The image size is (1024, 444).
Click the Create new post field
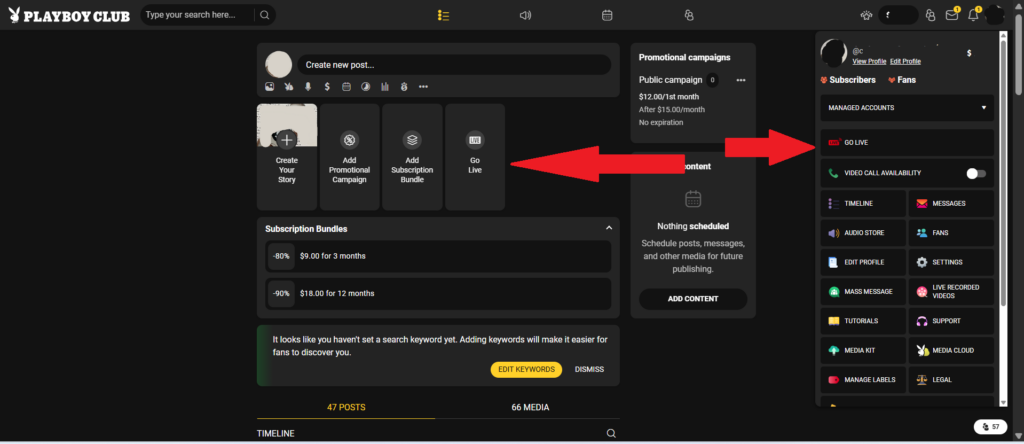(x=454, y=65)
